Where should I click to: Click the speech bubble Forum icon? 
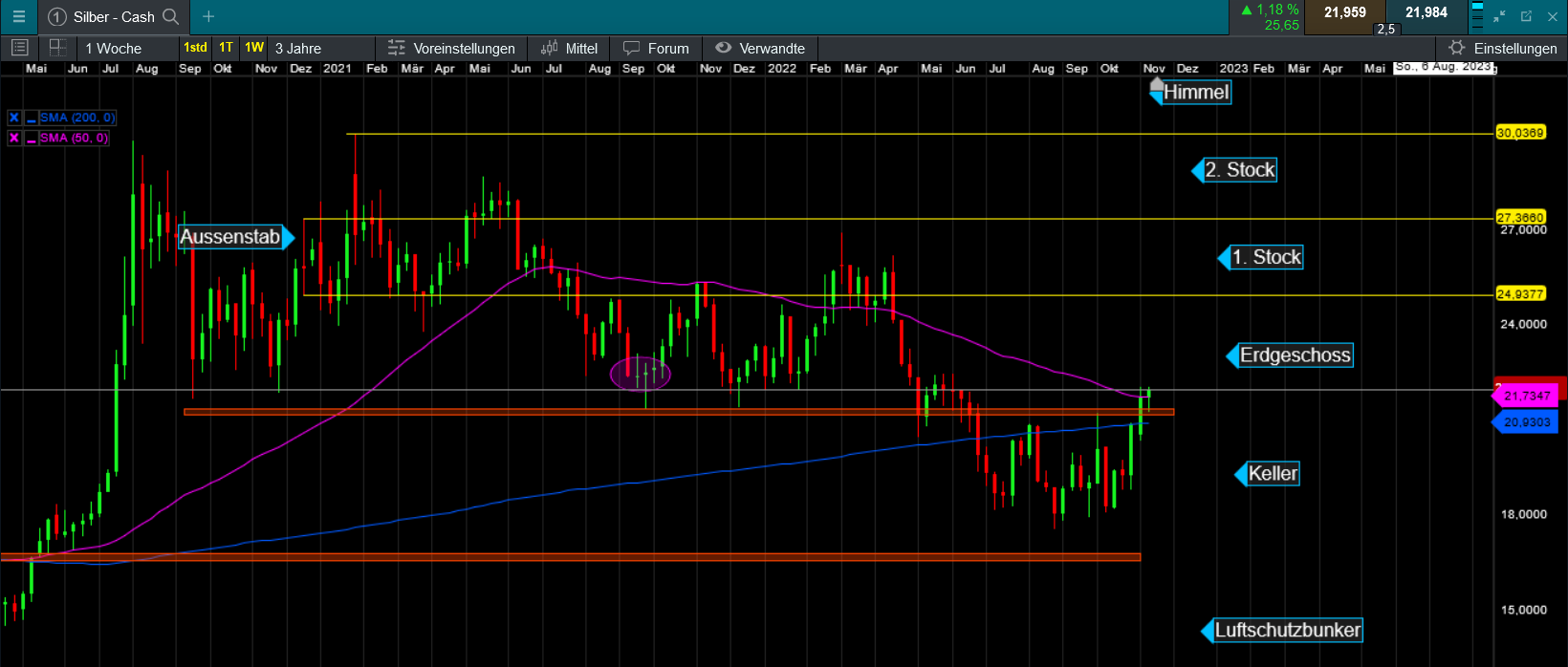pyautogui.click(x=631, y=48)
